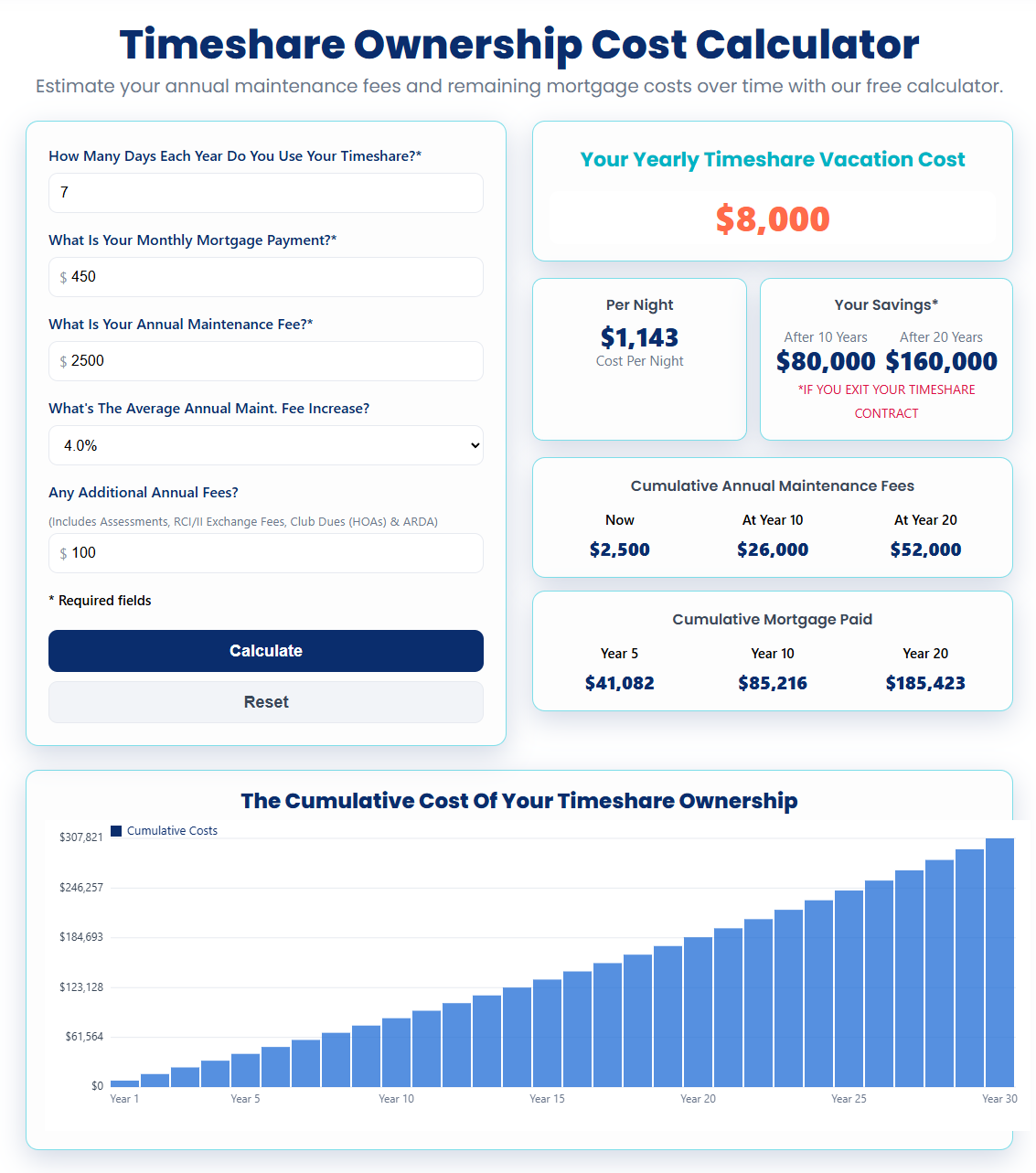Click the days used per year field
This screenshot has width=1036, height=1173.
pos(265,193)
